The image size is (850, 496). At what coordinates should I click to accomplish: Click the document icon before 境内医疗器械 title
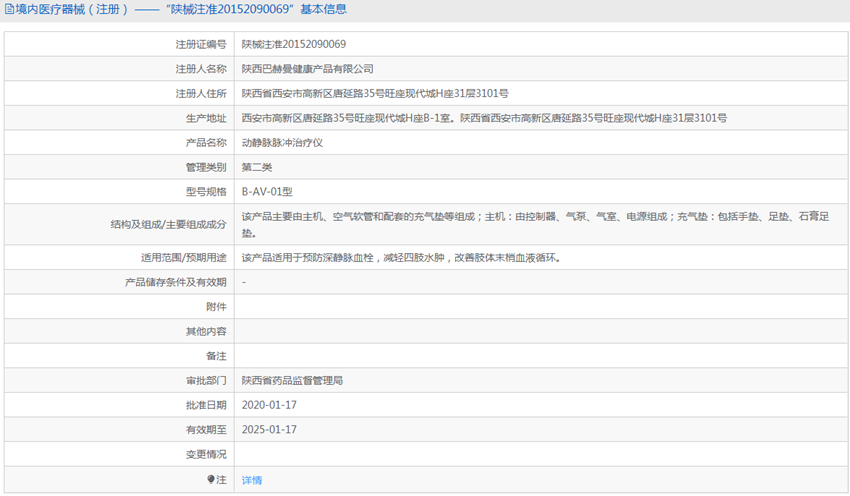(8, 9)
